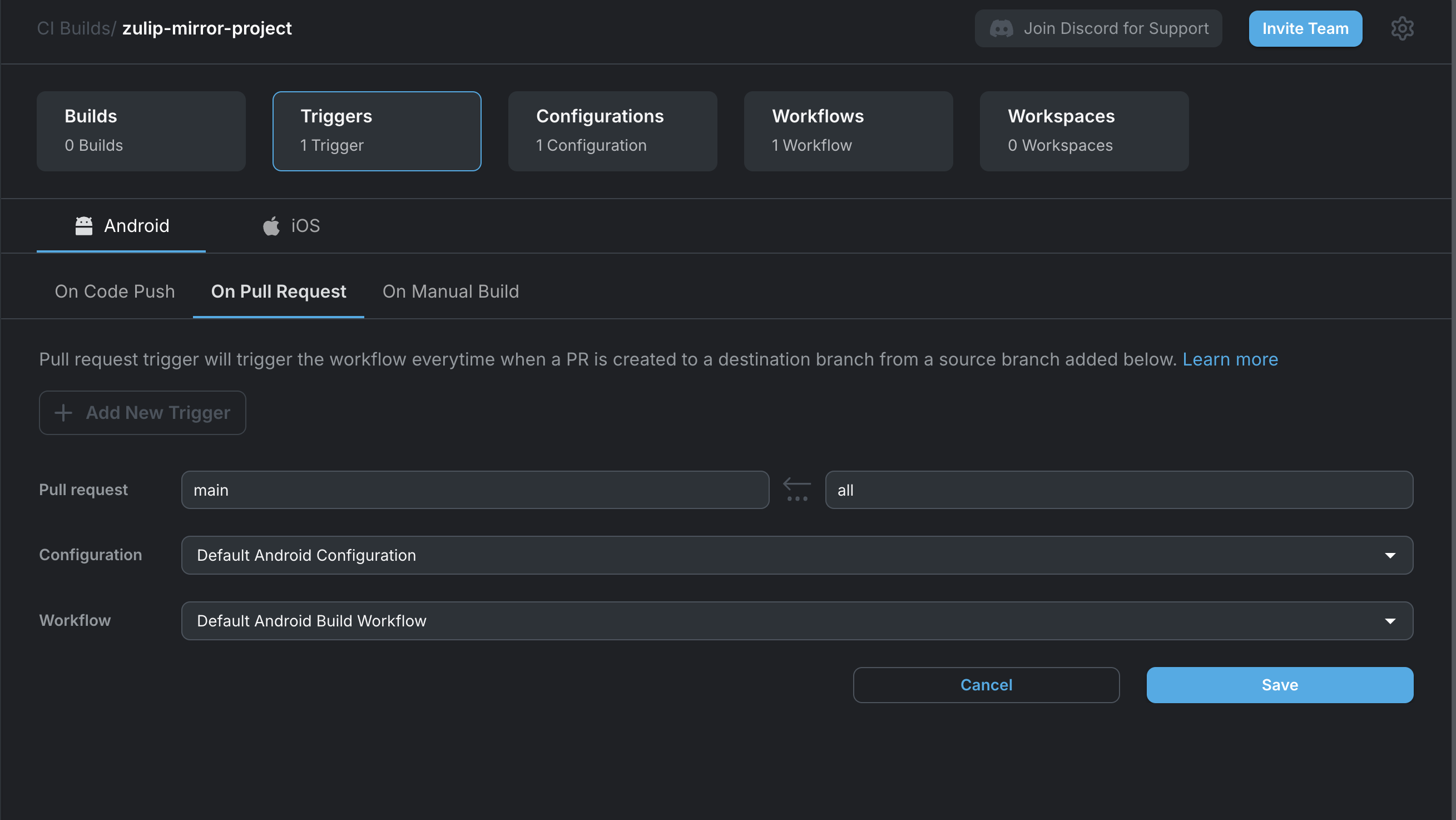Switch to the On Code Push tab

pyautogui.click(x=115, y=292)
